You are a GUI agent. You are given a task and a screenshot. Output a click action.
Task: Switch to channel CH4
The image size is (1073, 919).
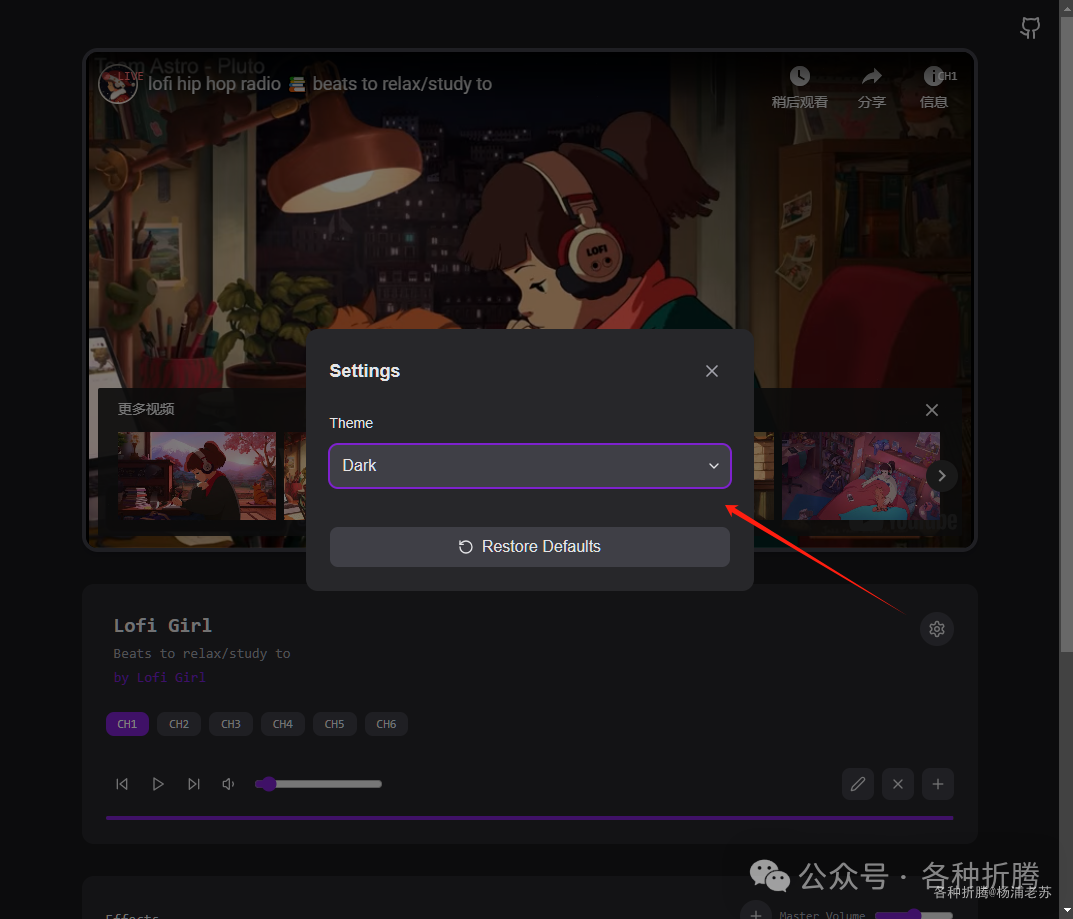(x=283, y=724)
